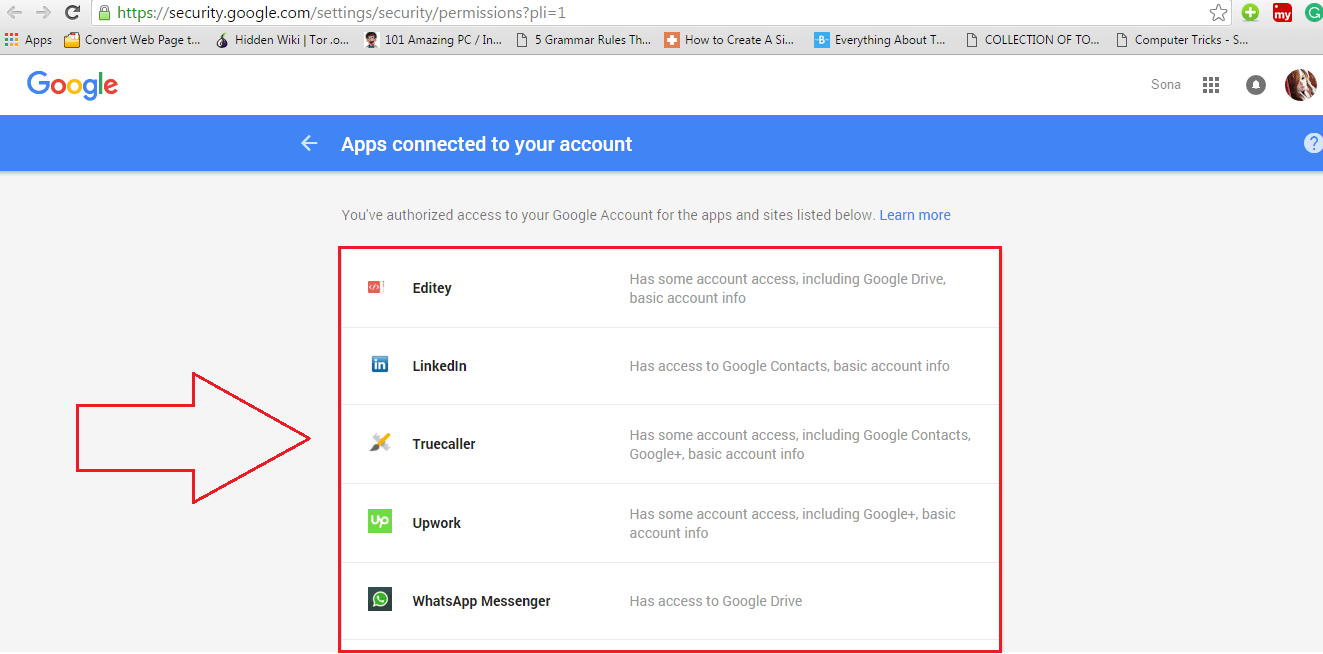Open help question mark icon
Image resolution: width=1323 pixels, height=654 pixels.
[1313, 143]
